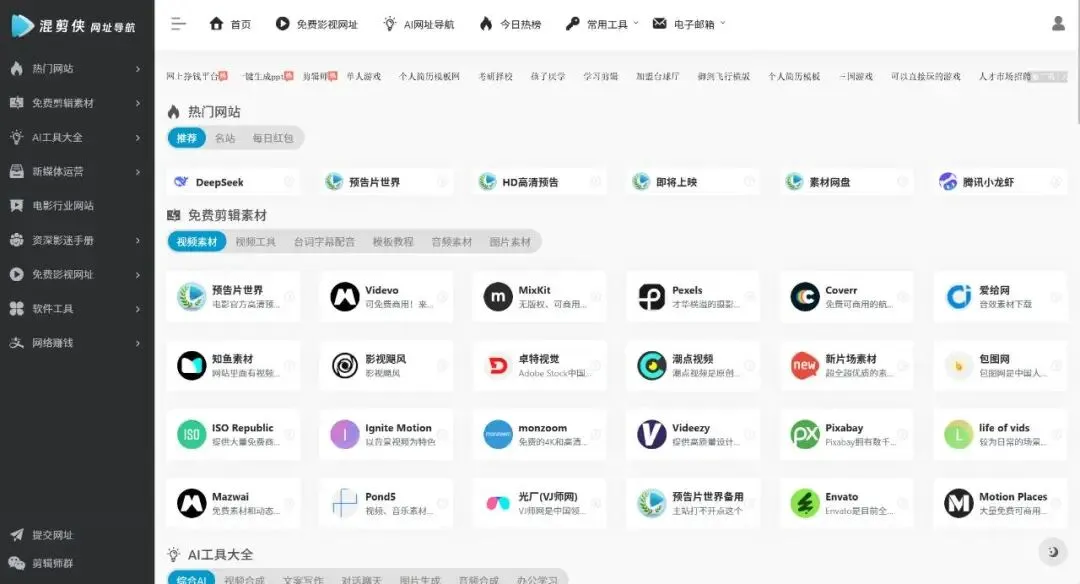
Task: Switch to the 每日红包 tab
Action: click(273, 138)
